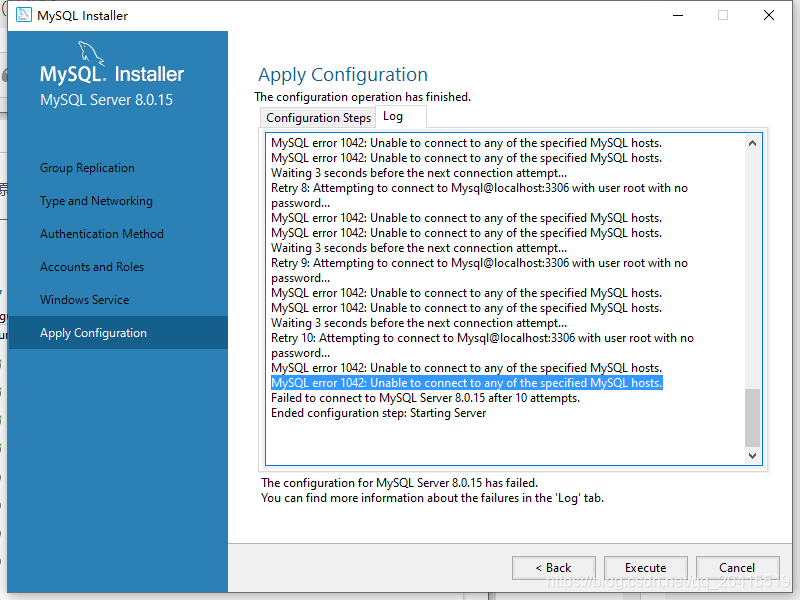Image resolution: width=800 pixels, height=600 pixels.
Task: Click the Execute button
Action: [x=645, y=568]
